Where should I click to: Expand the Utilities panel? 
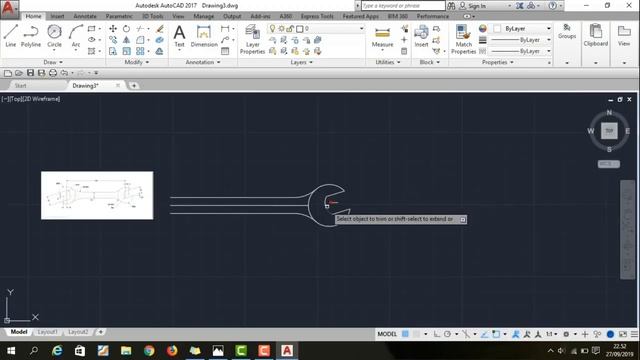388,62
